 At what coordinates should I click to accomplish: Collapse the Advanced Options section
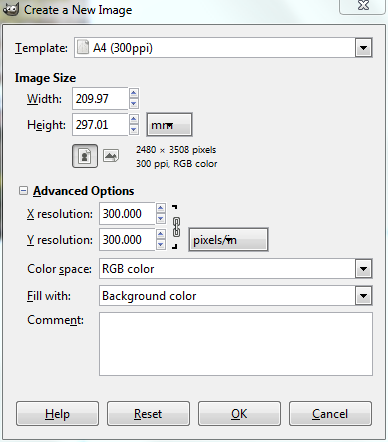[23, 191]
